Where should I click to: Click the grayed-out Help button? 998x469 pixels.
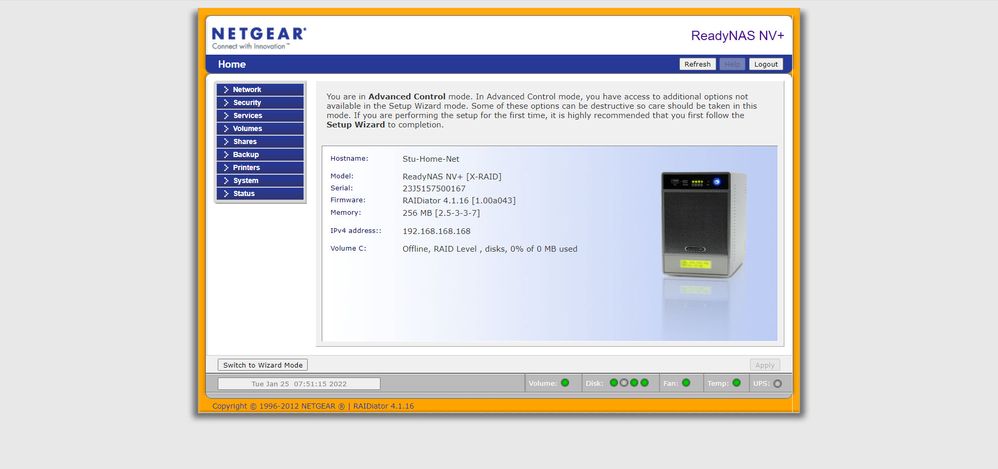(x=732, y=64)
